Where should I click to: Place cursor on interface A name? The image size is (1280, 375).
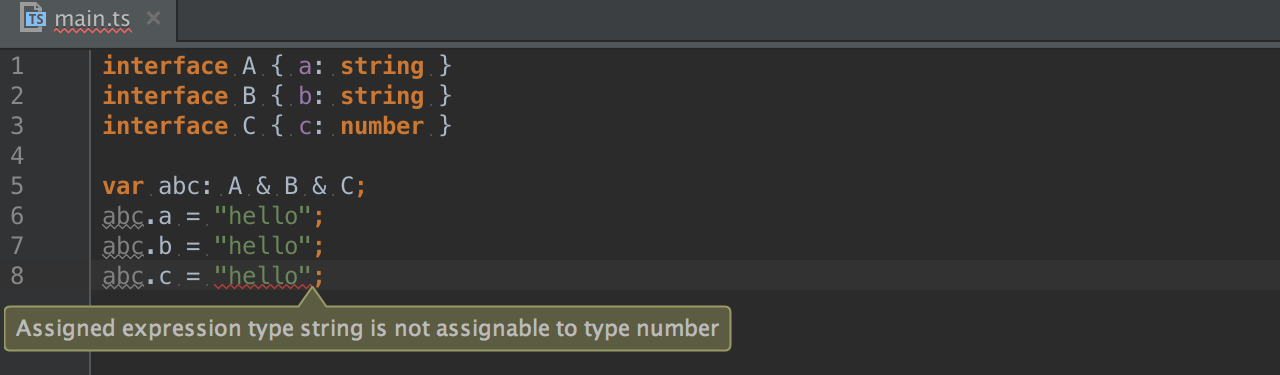250,67
